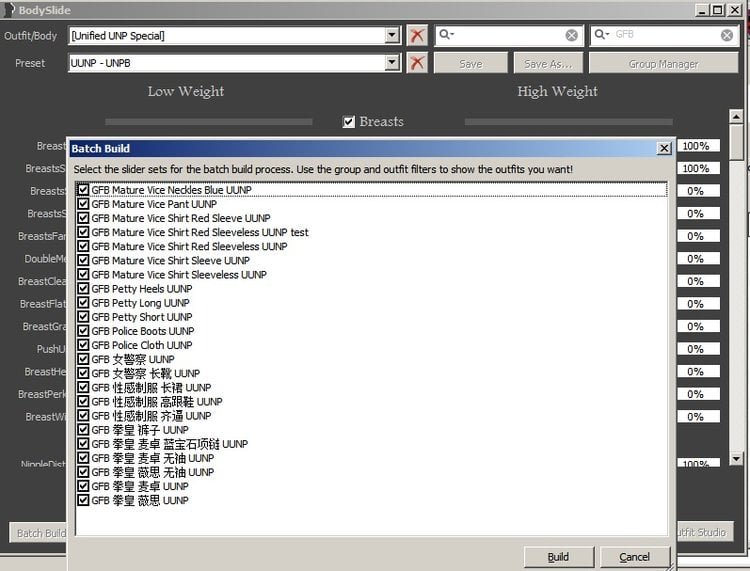Open the Group Manager

pyautogui.click(x=663, y=64)
